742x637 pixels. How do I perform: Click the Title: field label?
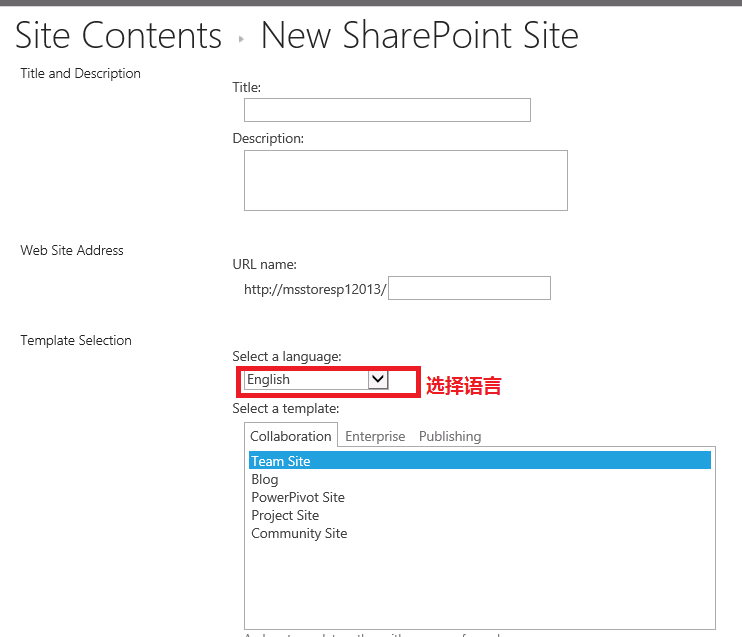(246, 88)
